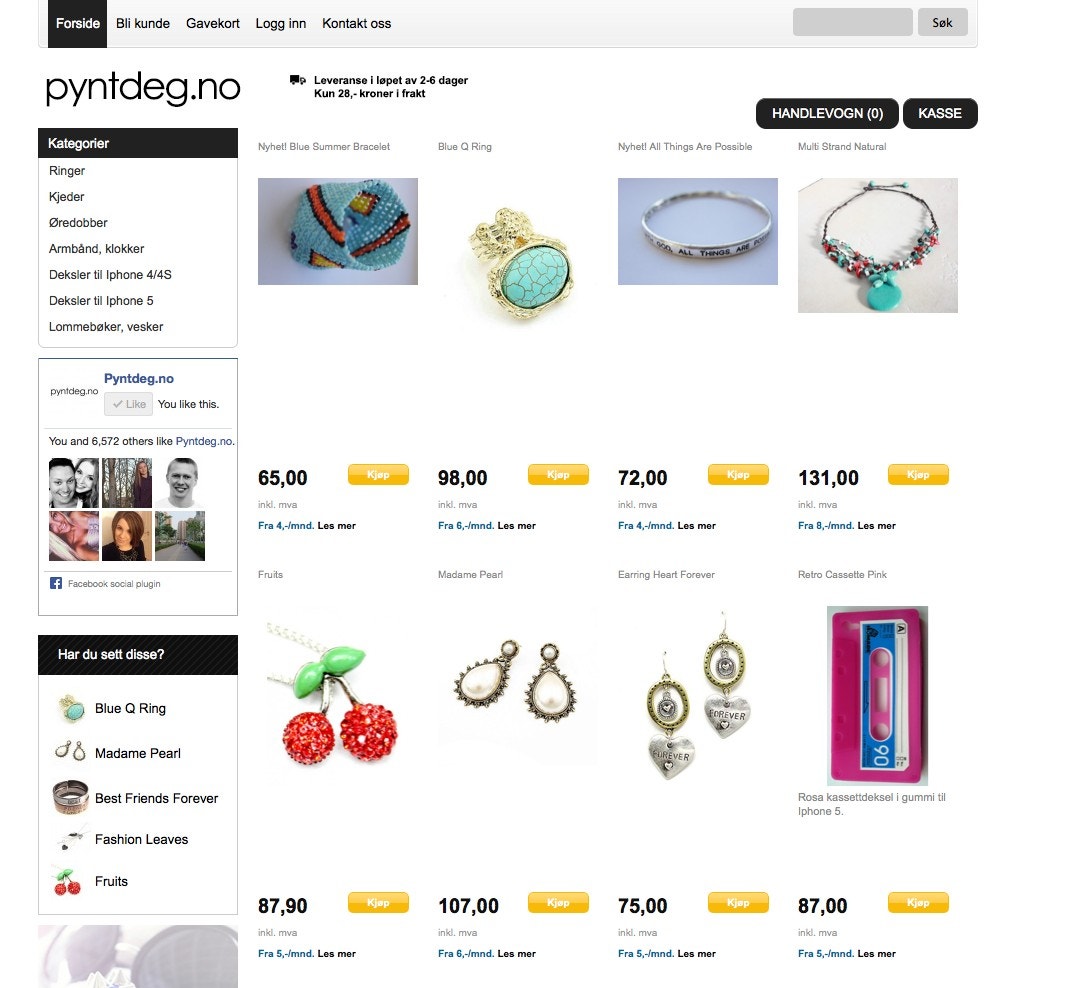Screen dimensions: 1076x988
Task: Open Fashion Leaves sidebar thumbnail
Action: coord(72,838)
